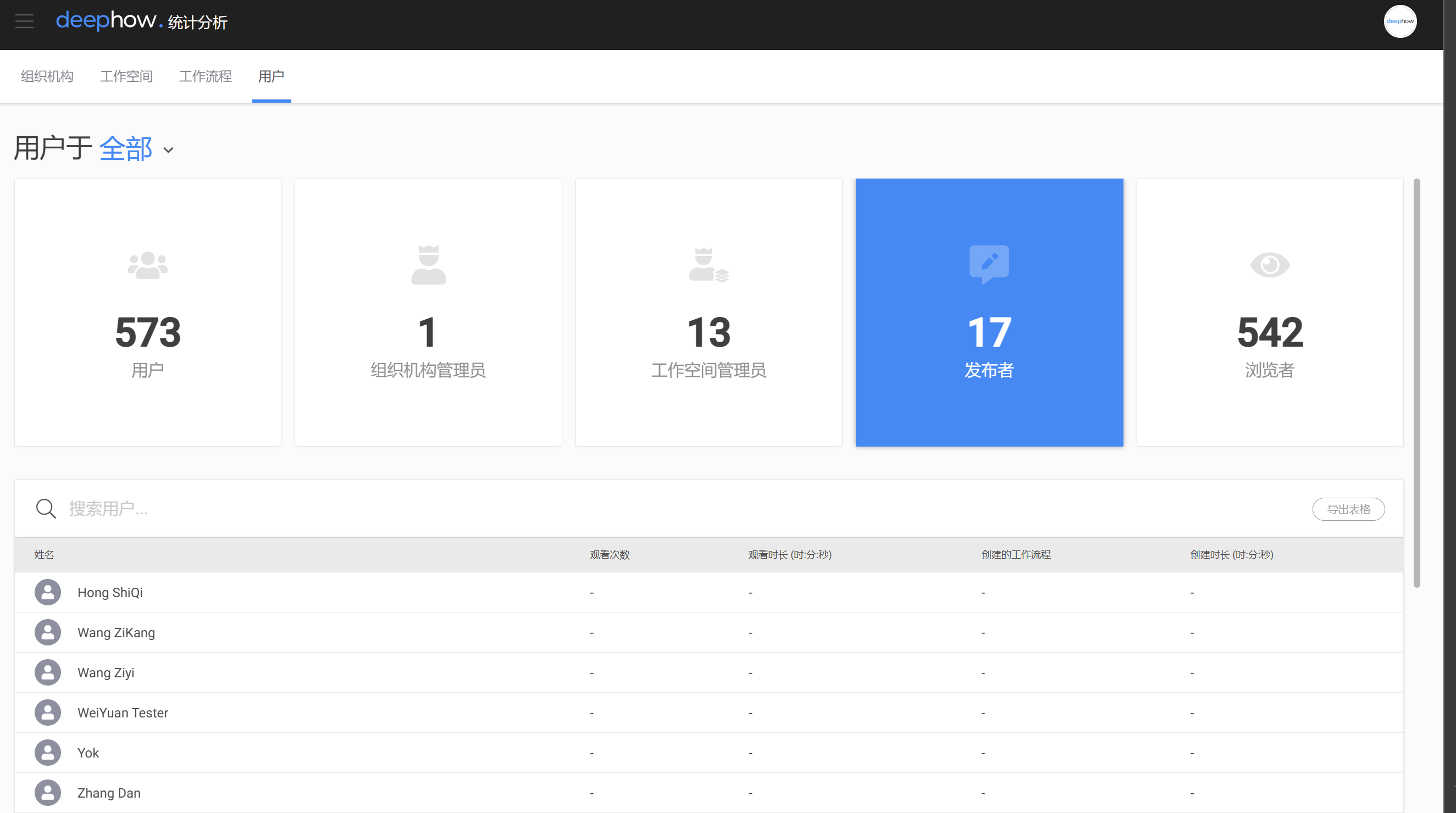This screenshot has height=813, width=1456.
Task: Sort by 创建时长 (时:分:秒) column header
Action: pyautogui.click(x=1231, y=554)
